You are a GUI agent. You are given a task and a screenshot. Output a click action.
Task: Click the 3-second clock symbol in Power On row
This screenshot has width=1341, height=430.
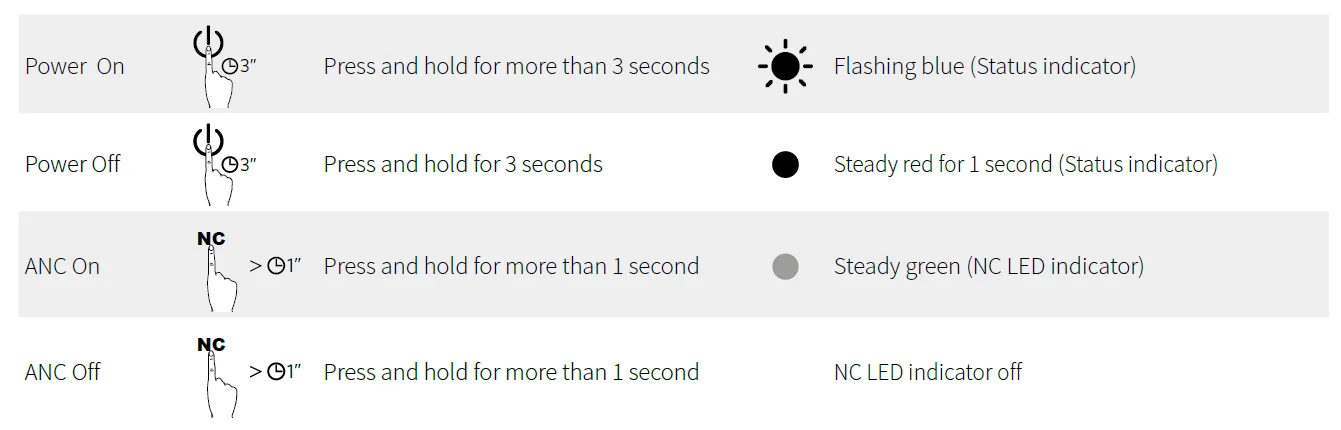click(x=231, y=68)
